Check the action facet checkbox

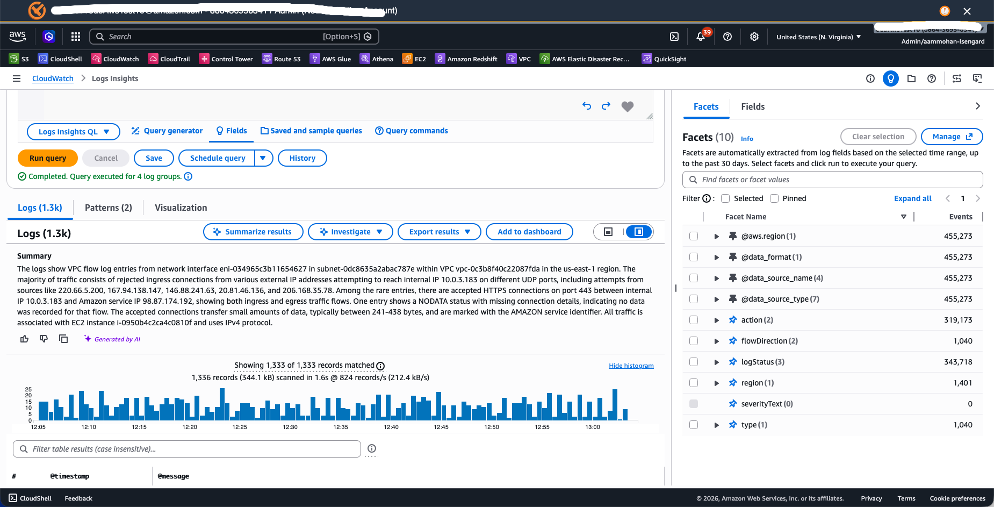coord(694,320)
